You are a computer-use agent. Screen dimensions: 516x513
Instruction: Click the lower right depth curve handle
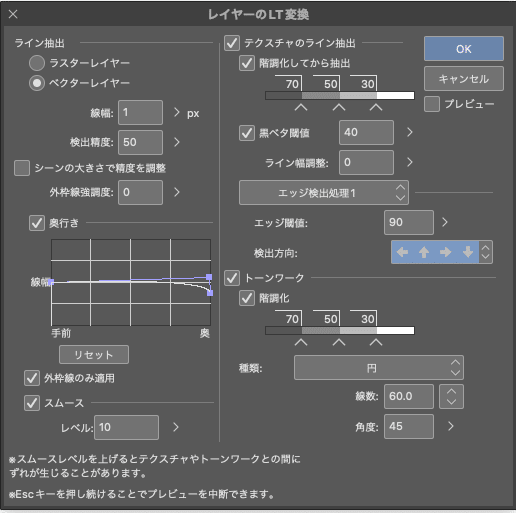[210, 293]
